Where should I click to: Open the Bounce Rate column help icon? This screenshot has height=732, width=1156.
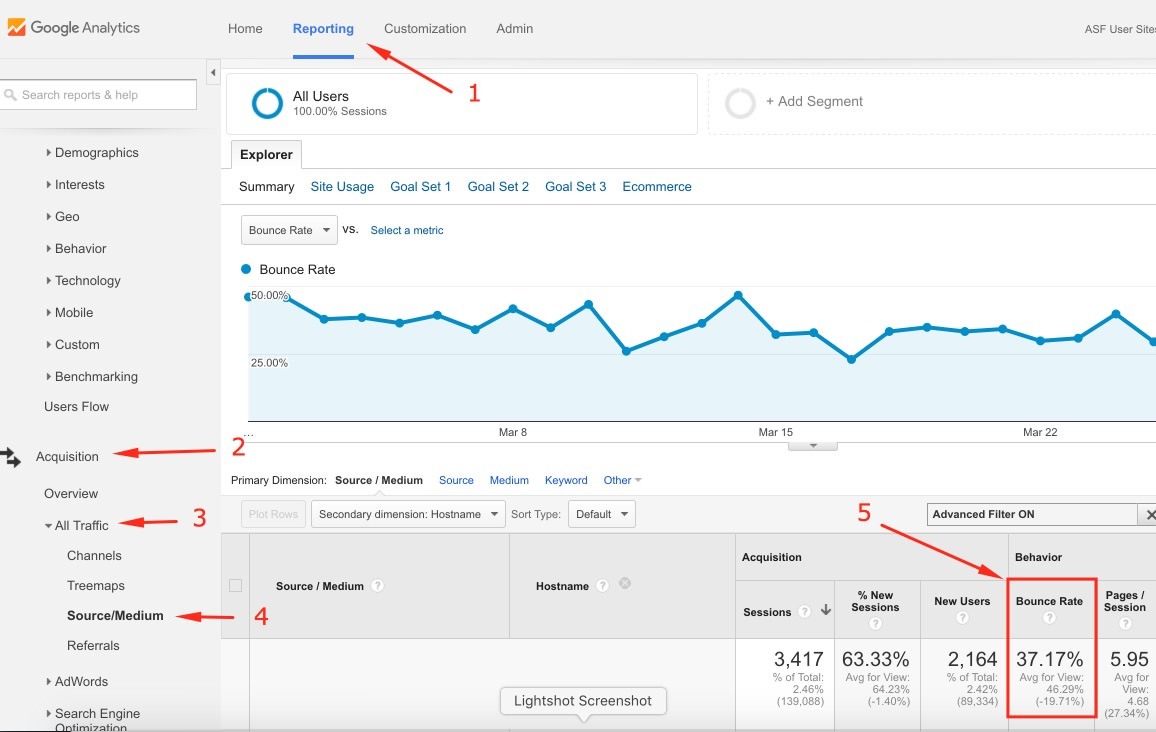(x=1051, y=617)
